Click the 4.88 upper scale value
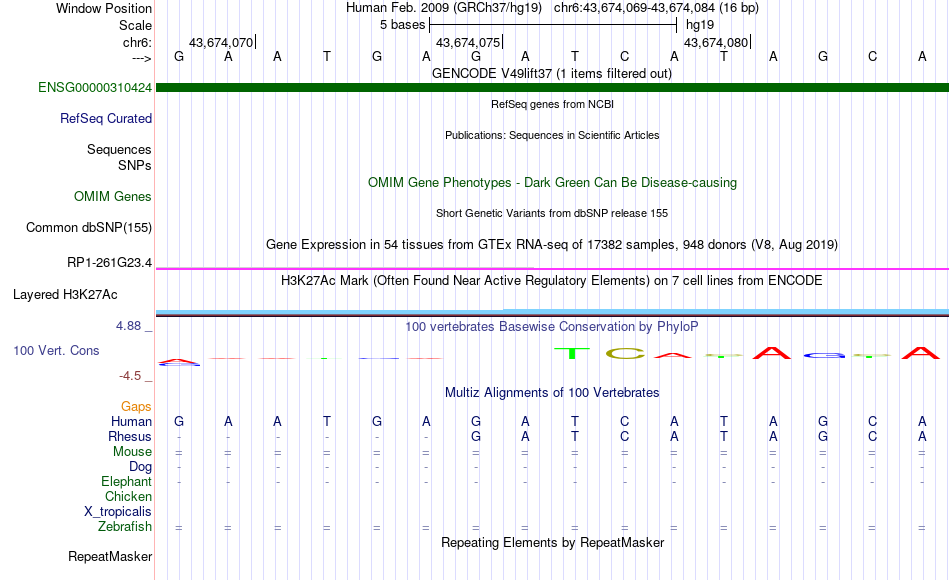Image resolution: width=950 pixels, height=580 pixels. tap(128, 325)
